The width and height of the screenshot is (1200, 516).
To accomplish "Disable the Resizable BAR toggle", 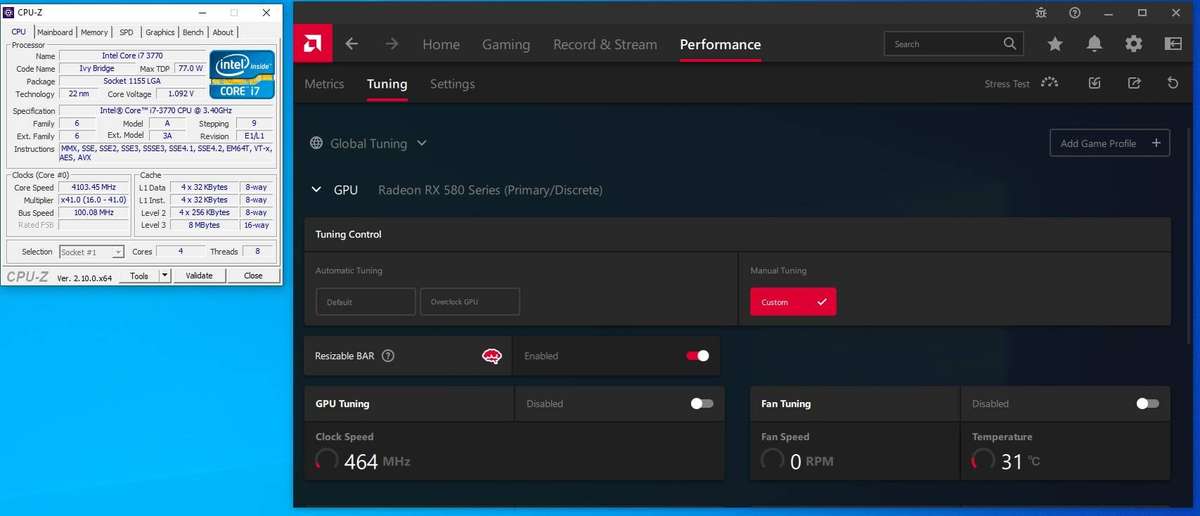I will pos(697,356).
